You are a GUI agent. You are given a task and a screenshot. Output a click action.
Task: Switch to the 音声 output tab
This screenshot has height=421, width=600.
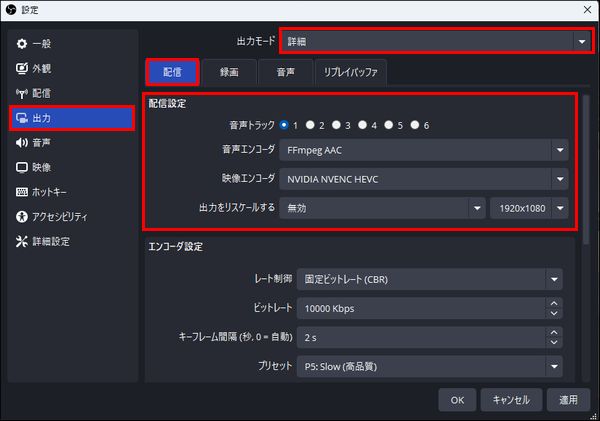(285, 72)
